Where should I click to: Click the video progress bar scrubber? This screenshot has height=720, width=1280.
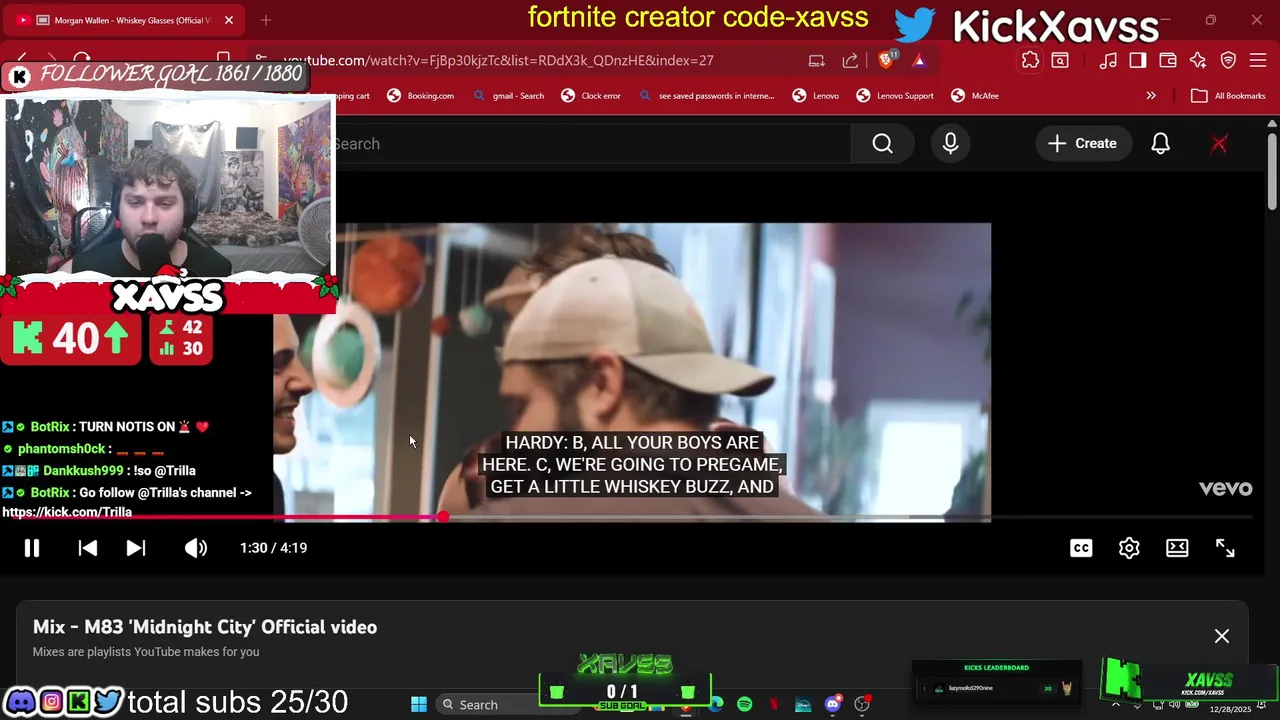click(x=443, y=517)
